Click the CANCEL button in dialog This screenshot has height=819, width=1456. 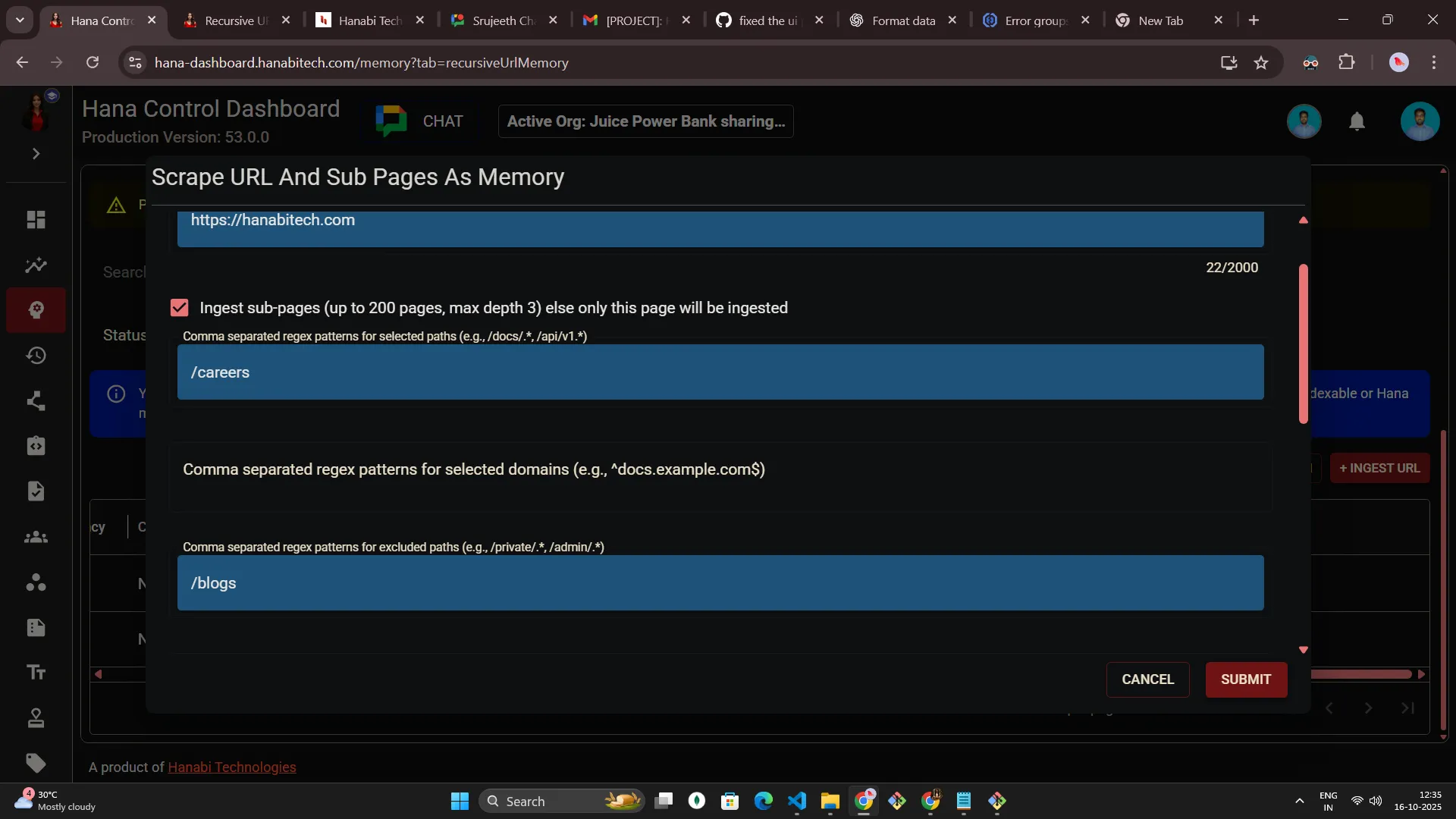(x=1147, y=679)
